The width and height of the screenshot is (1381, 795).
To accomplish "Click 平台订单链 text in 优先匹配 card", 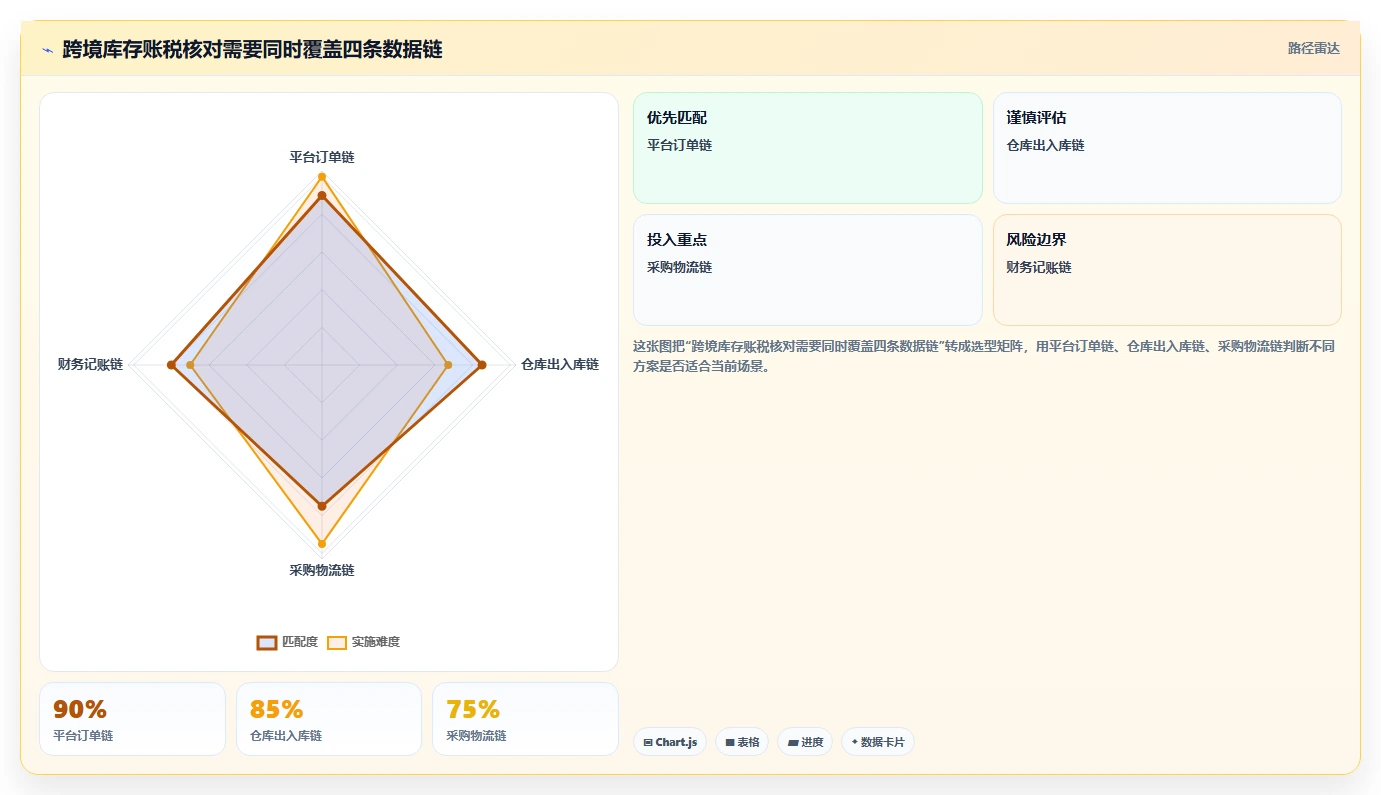I will [680, 145].
